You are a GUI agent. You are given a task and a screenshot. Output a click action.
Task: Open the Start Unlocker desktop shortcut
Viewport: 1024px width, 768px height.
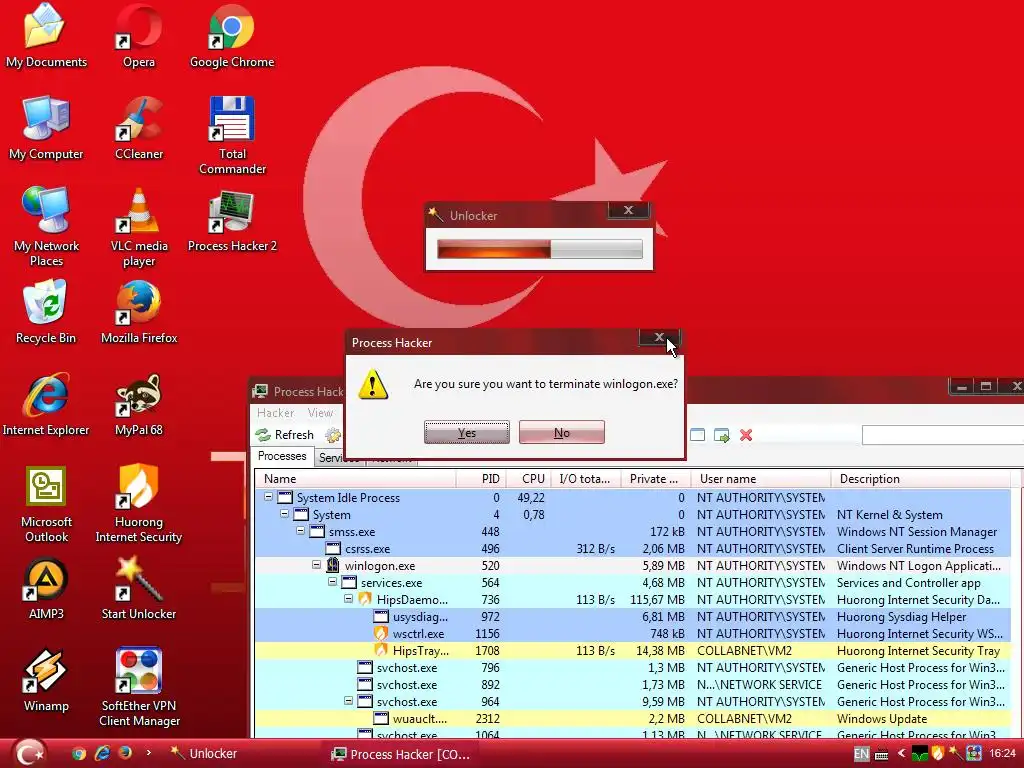click(138, 588)
